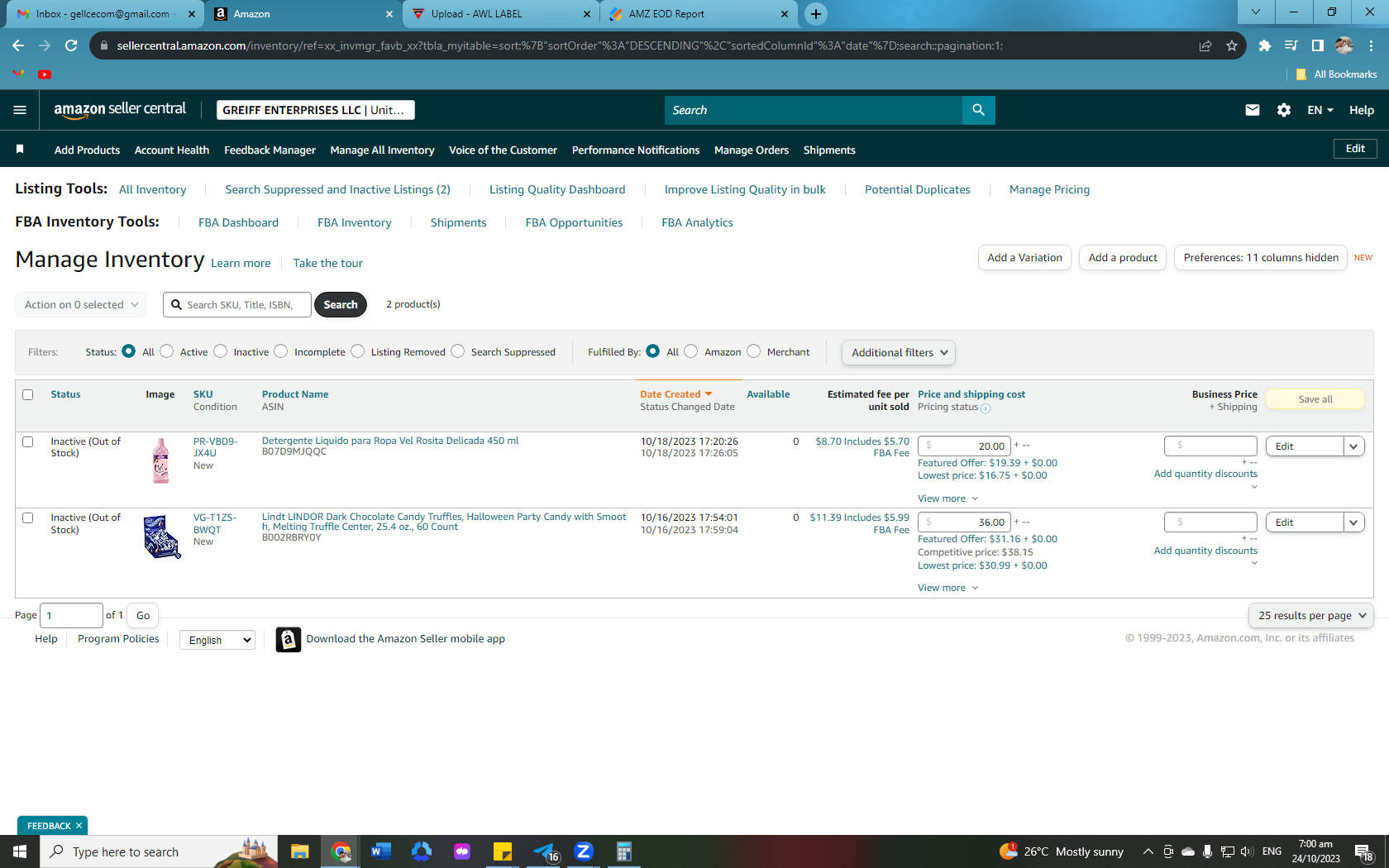Select the Search Suppressed radio button
The height and width of the screenshot is (868, 1389).
[458, 351]
